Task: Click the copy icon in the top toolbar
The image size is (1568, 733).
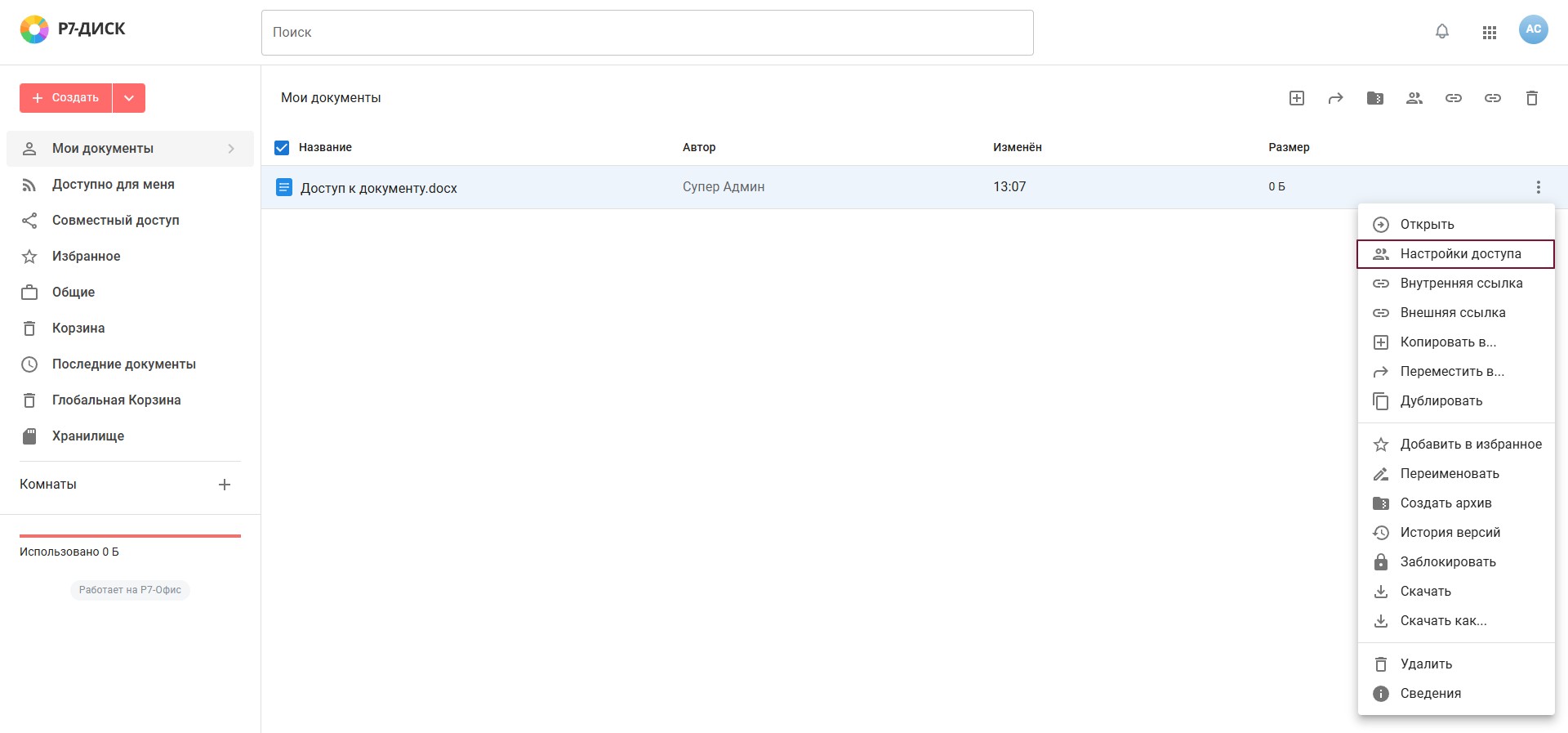Action: [x=1297, y=98]
